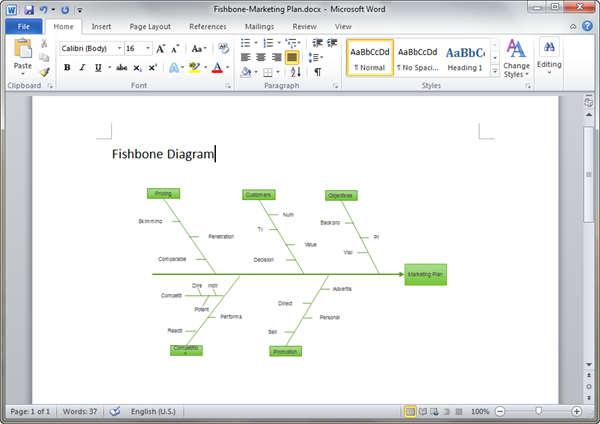Activate the Format Painter brush
Image resolution: width=600 pixels, height=424 pixels.
(44, 72)
